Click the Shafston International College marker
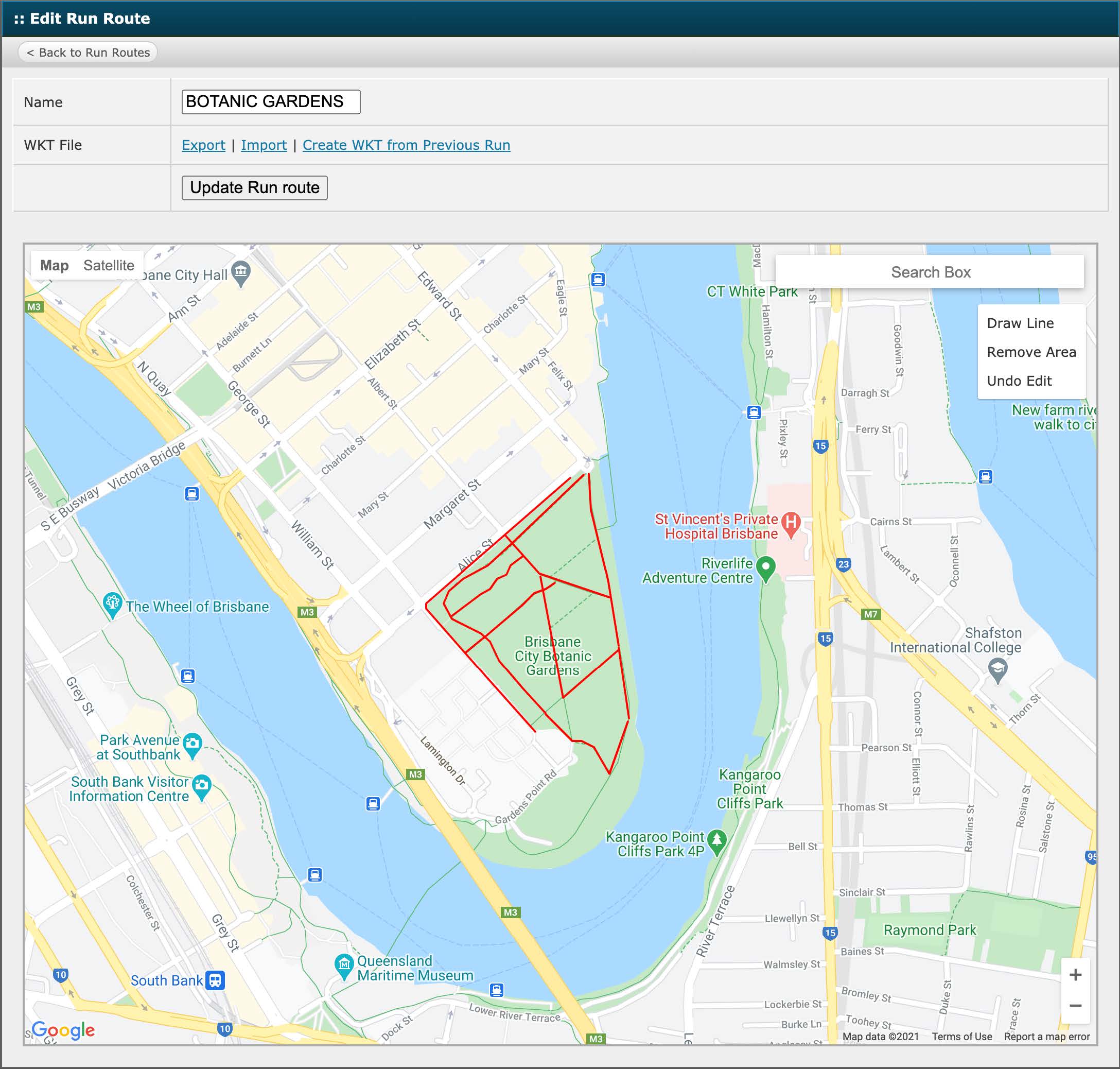Viewport: 1120px width, 1069px height. (997, 670)
